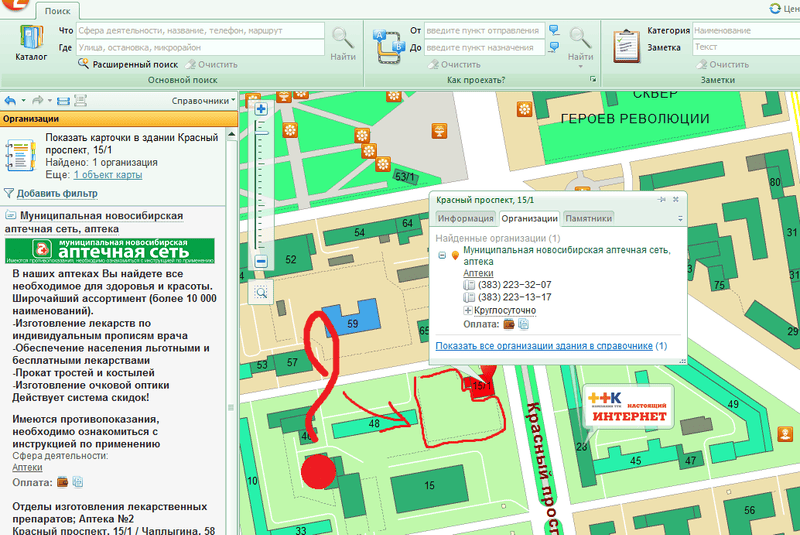
Task: Pin the Красный проспект 15/1 popup
Action: click(661, 200)
